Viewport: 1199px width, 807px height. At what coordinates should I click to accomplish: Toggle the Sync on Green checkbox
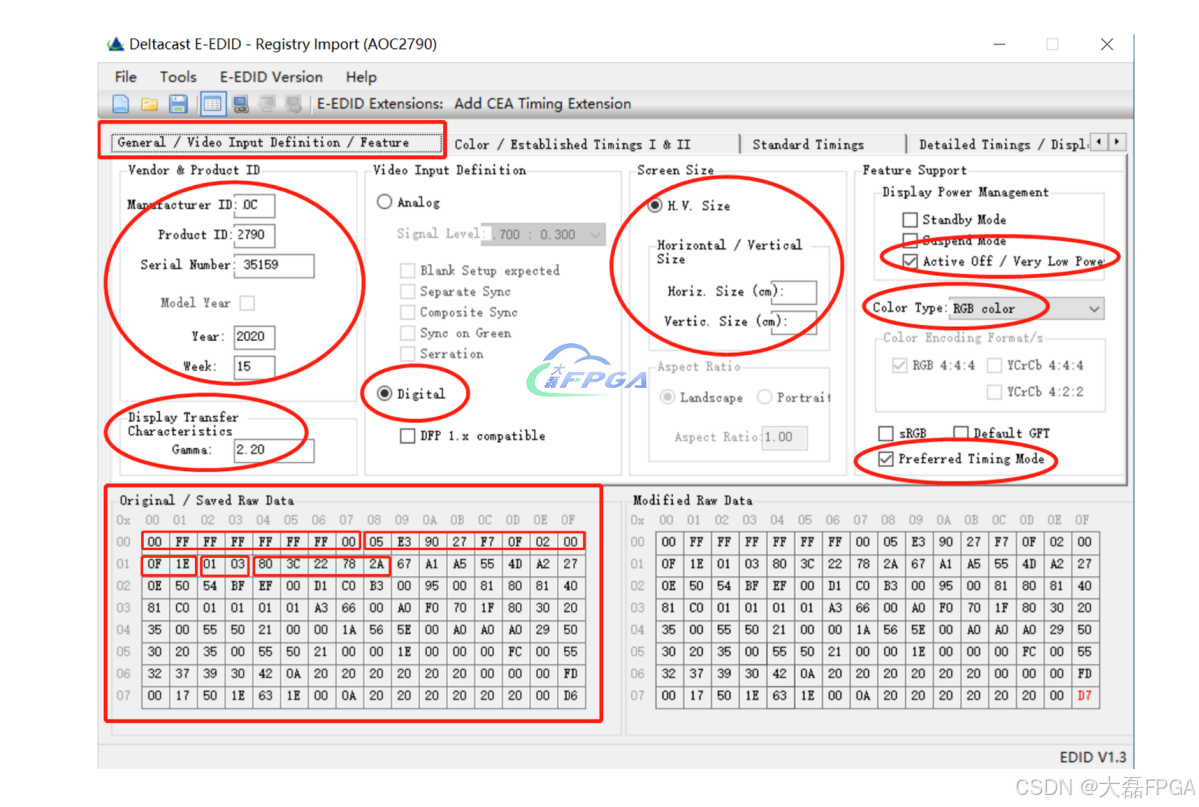tap(408, 333)
